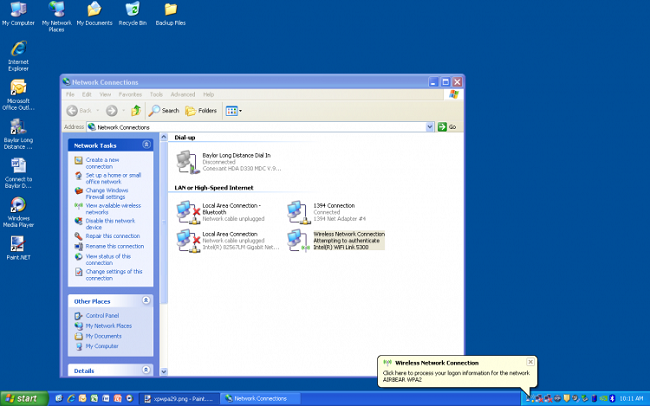Screen dimensions: 650x406
Task: Open My Network Places in Other Places
Action: [109, 326]
